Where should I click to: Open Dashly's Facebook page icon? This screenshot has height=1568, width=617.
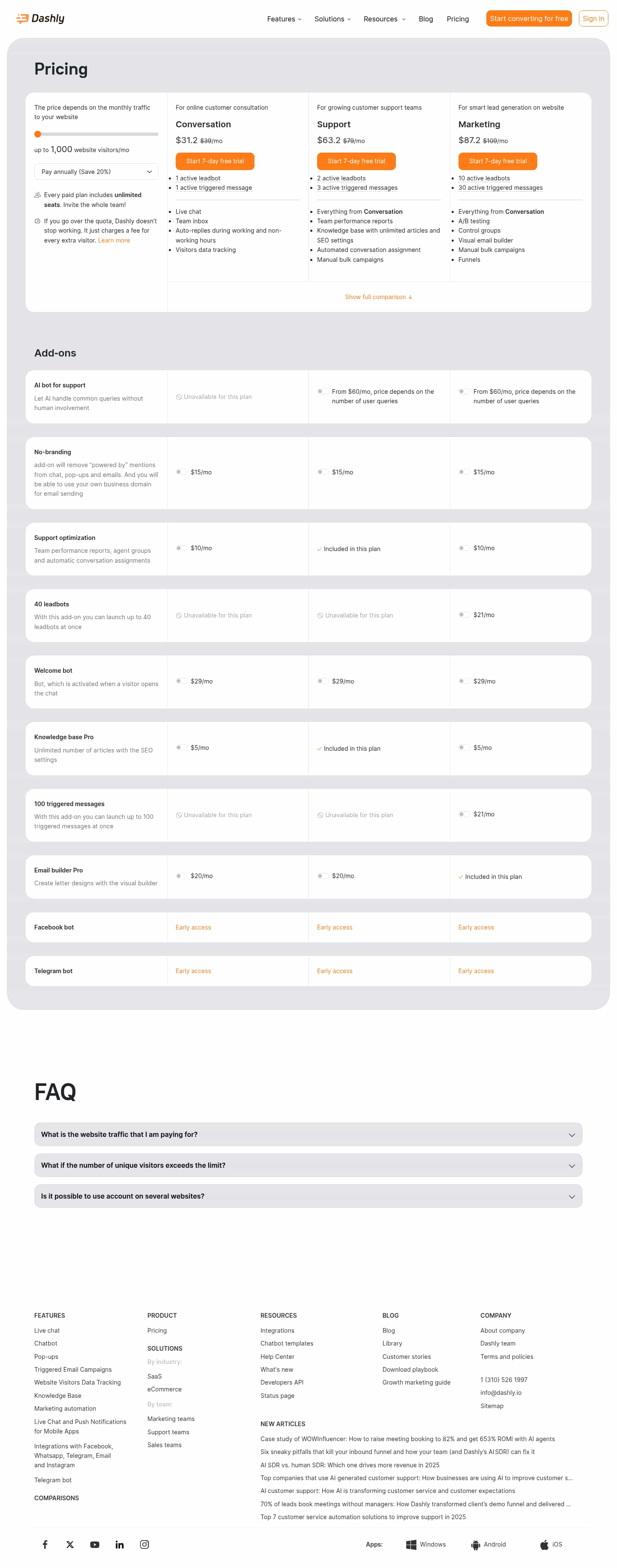tap(45, 1544)
